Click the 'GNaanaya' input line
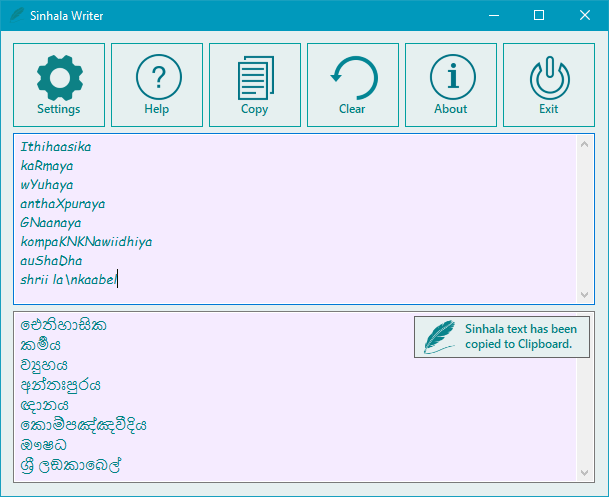The image size is (609, 497). tap(51, 223)
